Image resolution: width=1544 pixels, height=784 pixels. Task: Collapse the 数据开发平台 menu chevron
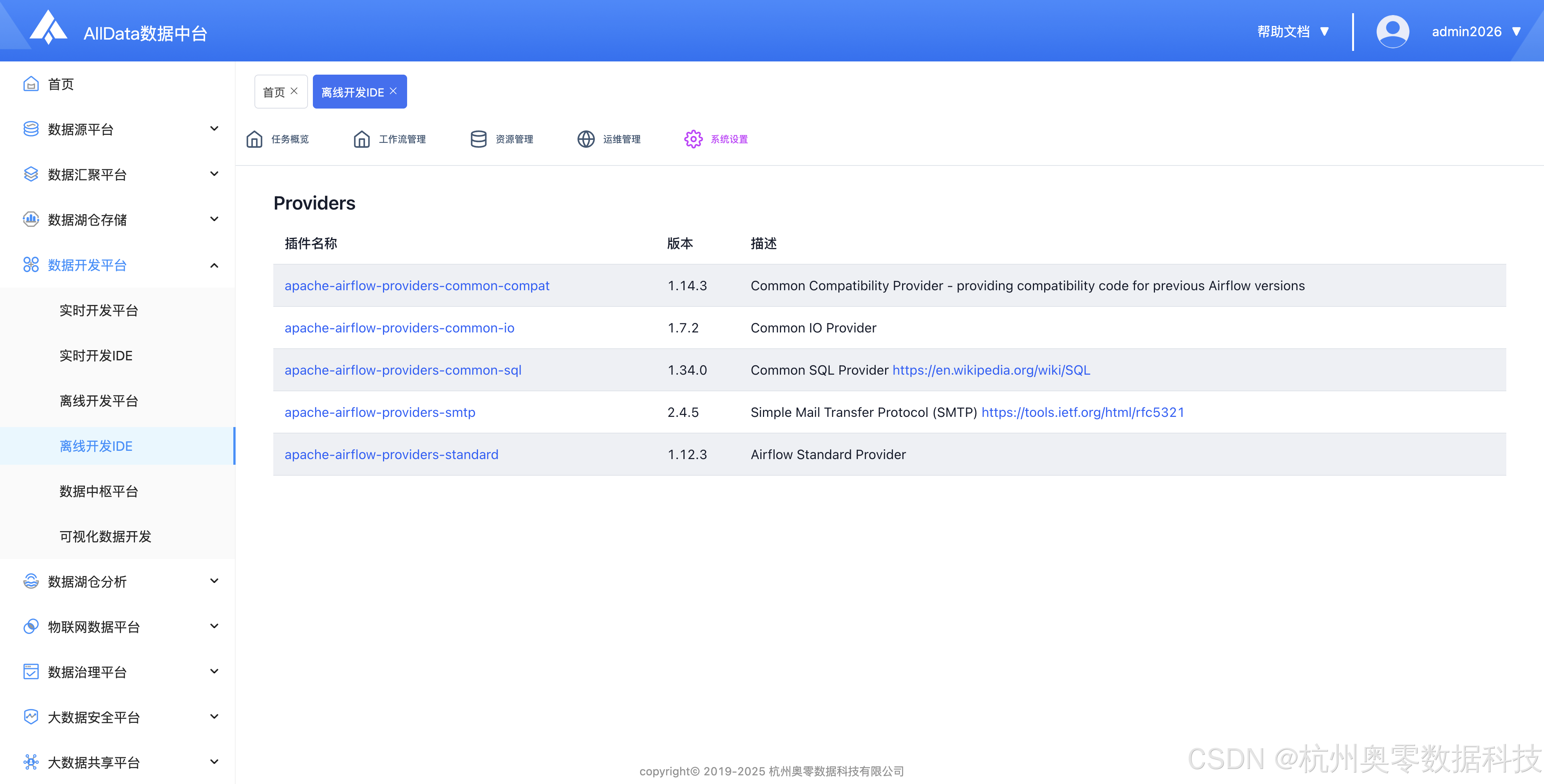pos(214,265)
